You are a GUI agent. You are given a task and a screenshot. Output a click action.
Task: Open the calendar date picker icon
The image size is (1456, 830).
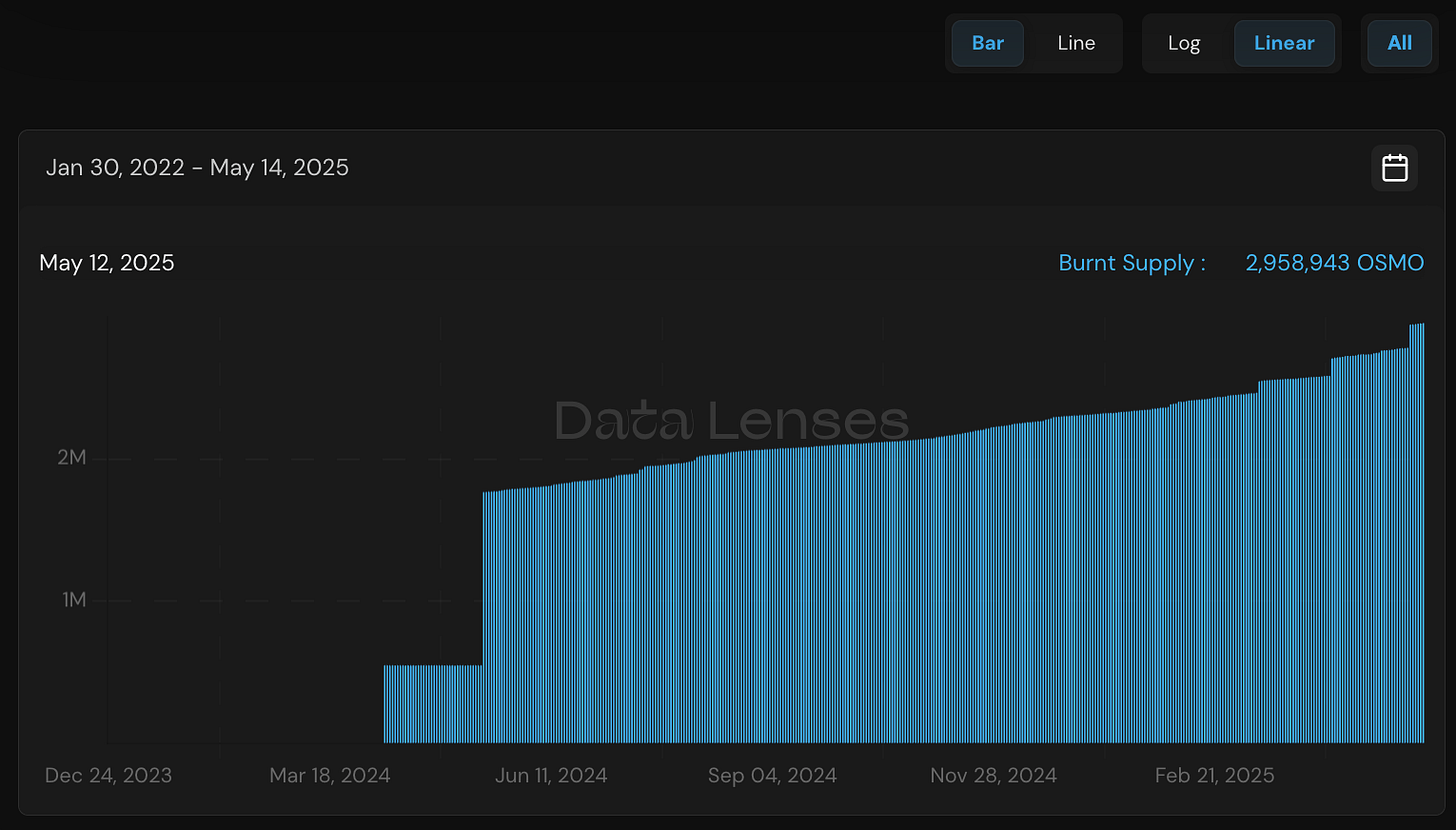(1394, 167)
